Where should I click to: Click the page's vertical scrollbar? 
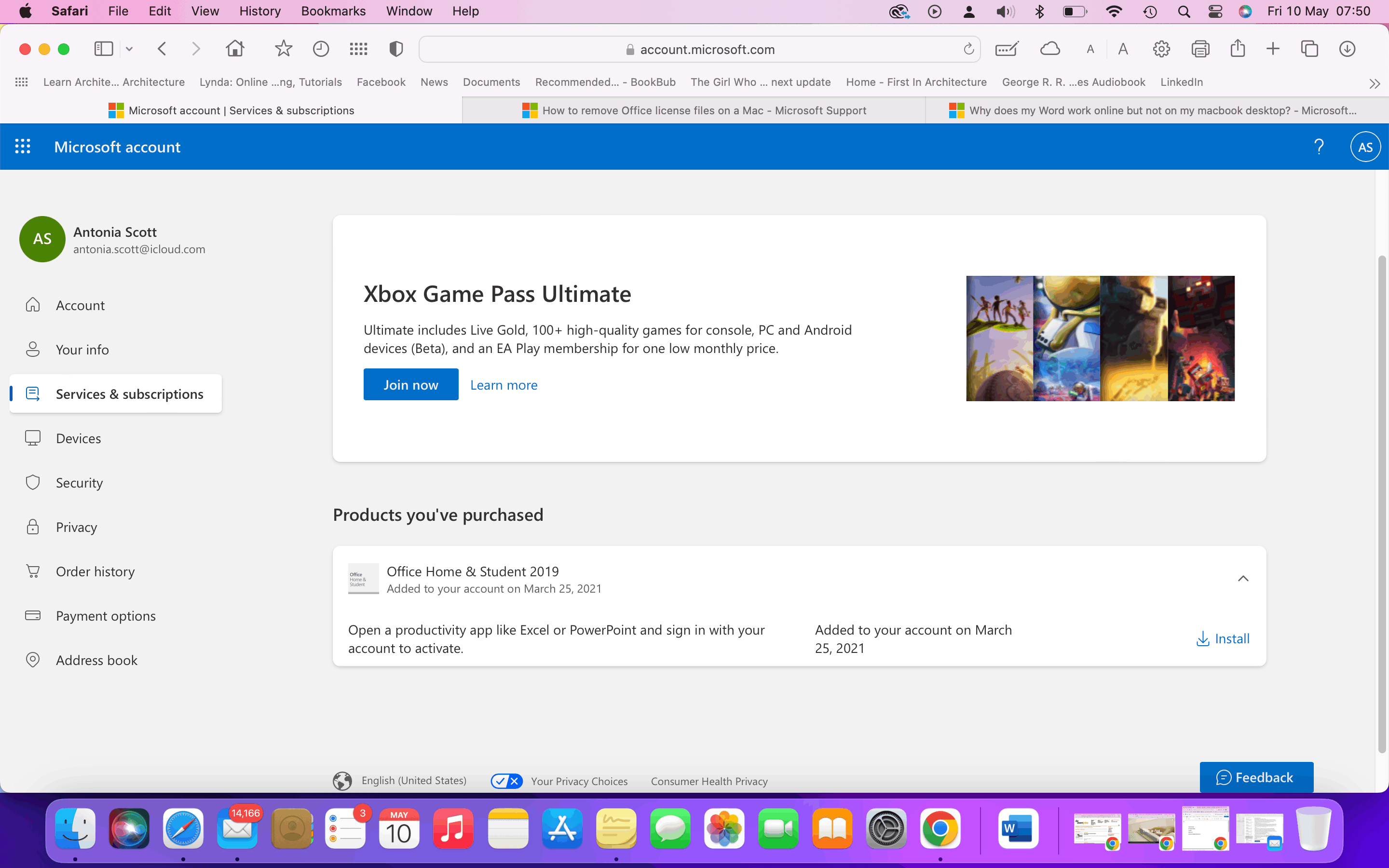tap(1382, 505)
